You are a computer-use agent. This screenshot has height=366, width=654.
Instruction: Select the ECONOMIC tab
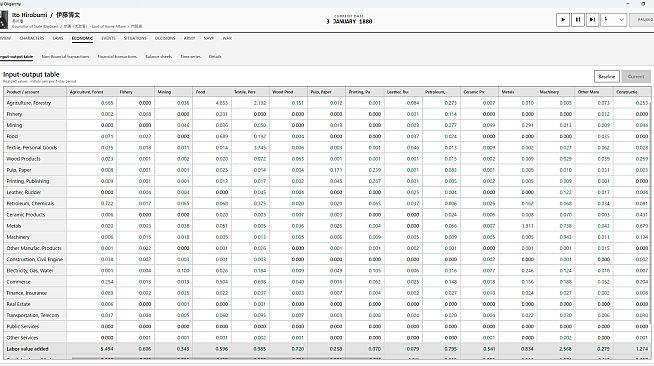coord(82,38)
